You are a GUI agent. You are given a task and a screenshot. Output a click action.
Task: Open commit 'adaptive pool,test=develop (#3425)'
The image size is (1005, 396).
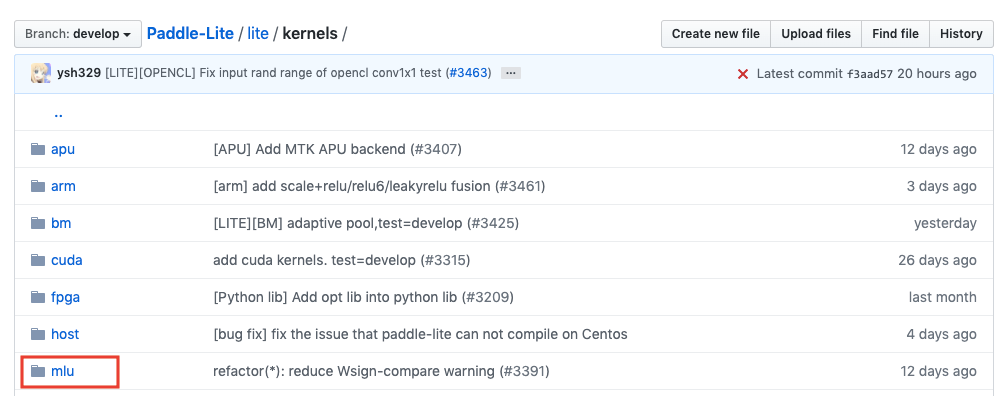[x=366, y=223]
